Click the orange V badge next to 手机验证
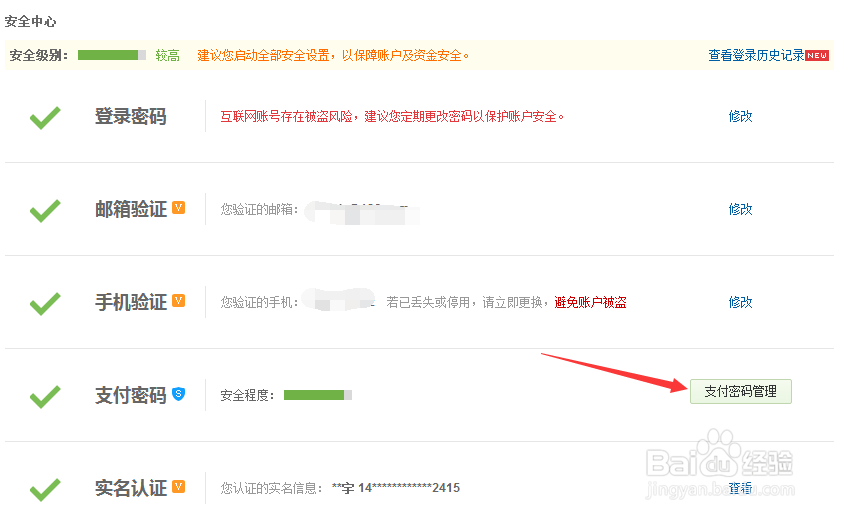The height and width of the screenshot is (519, 843). (179, 300)
